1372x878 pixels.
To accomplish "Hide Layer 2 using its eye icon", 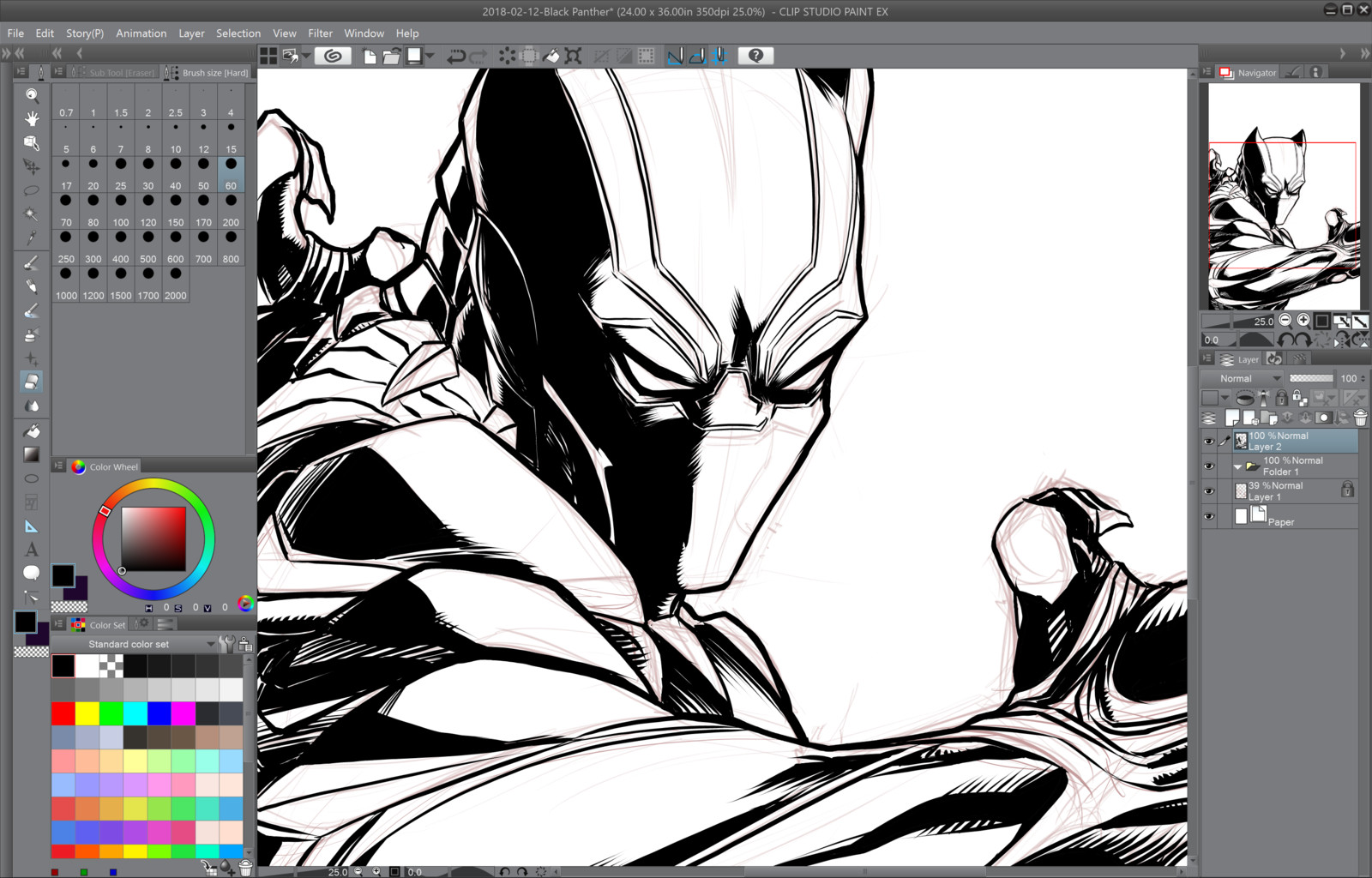I will (x=1209, y=442).
